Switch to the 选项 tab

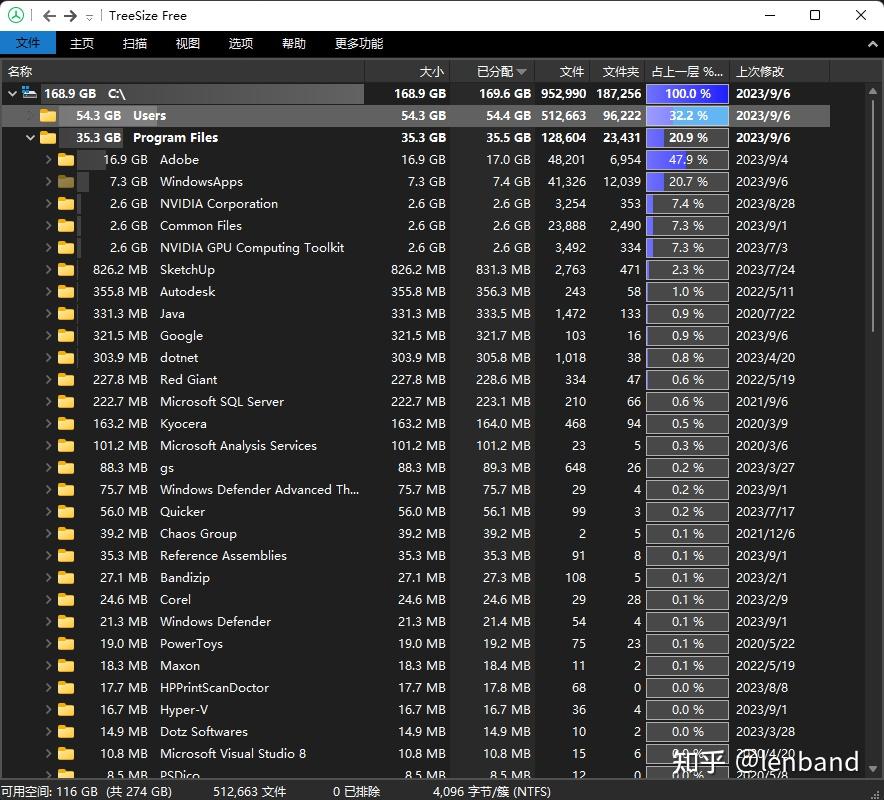241,43
